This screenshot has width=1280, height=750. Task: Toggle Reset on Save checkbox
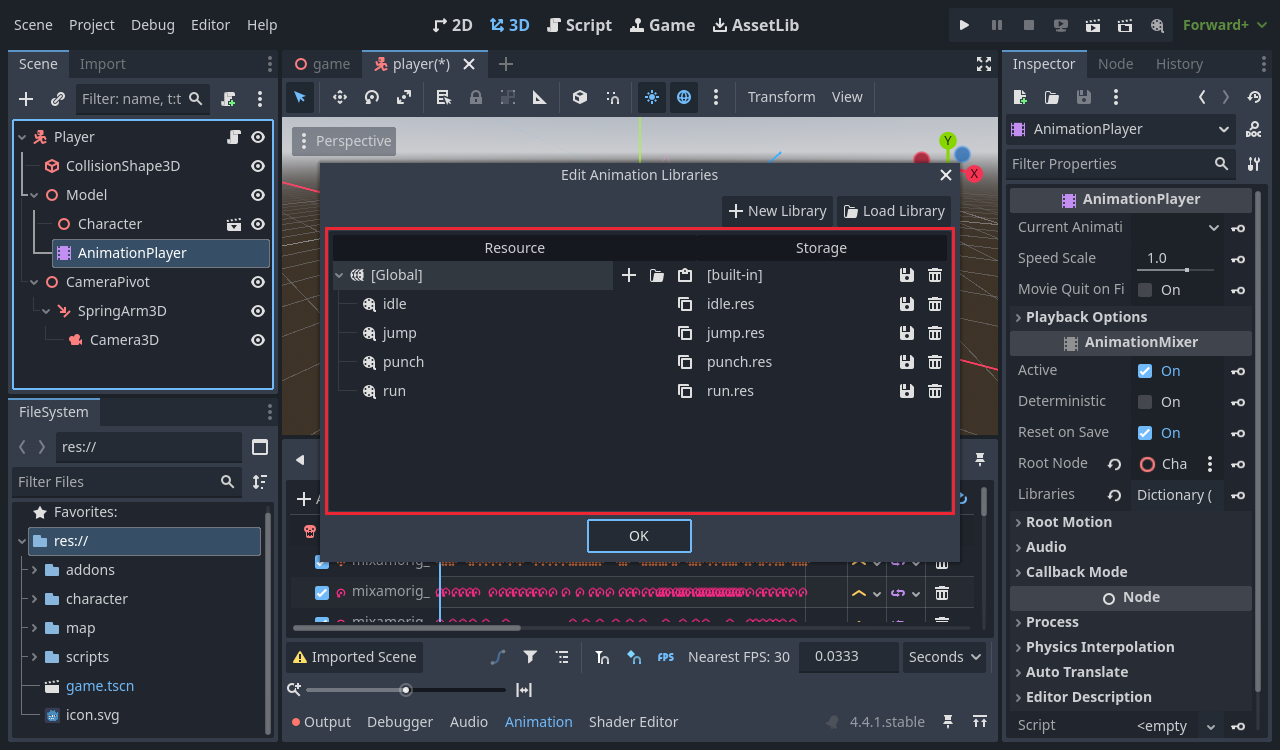pos(1145,433)
